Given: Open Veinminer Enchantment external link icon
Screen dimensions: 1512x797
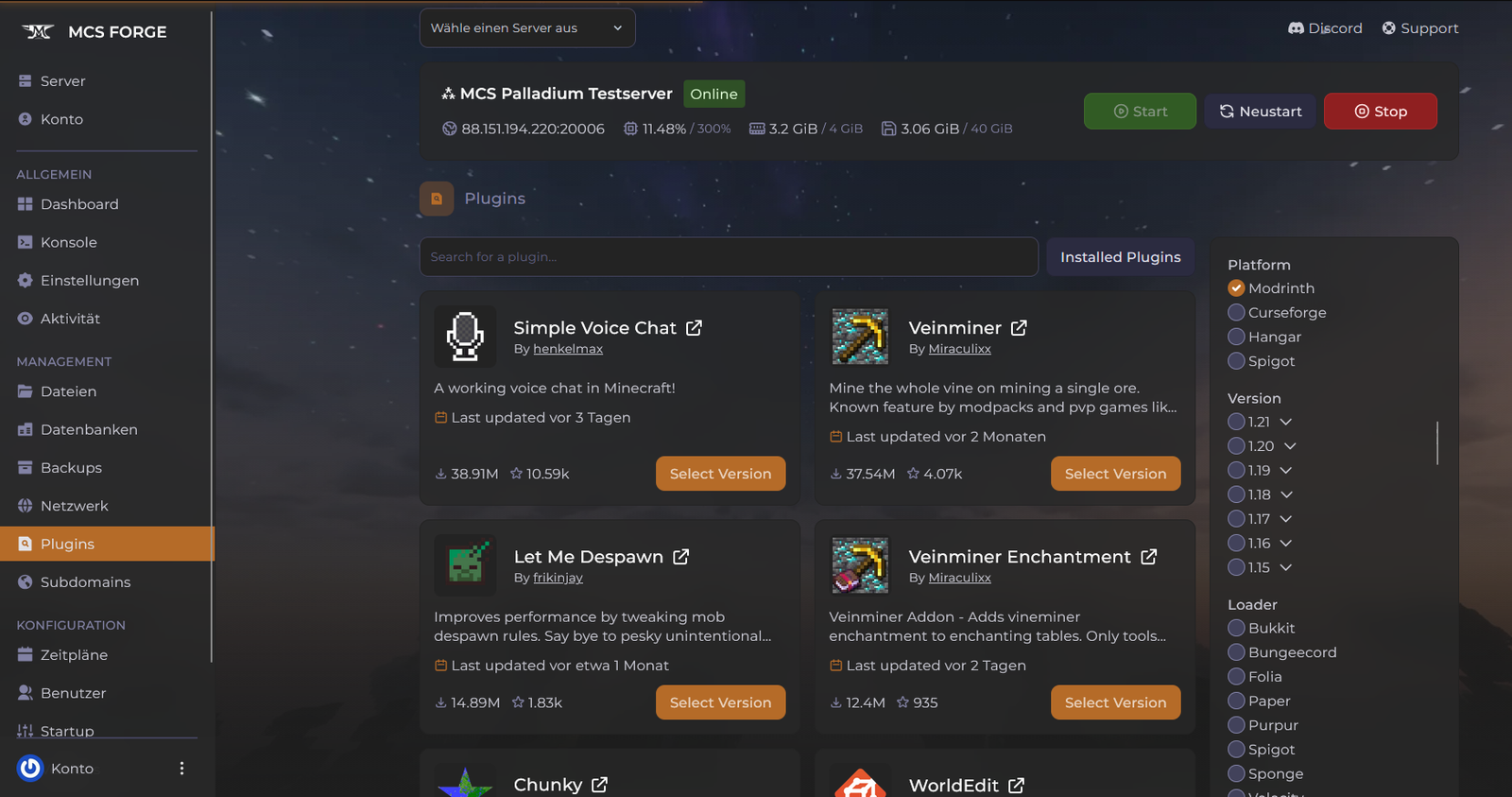Looking at the screenshot, I should tap(1148, 557).
